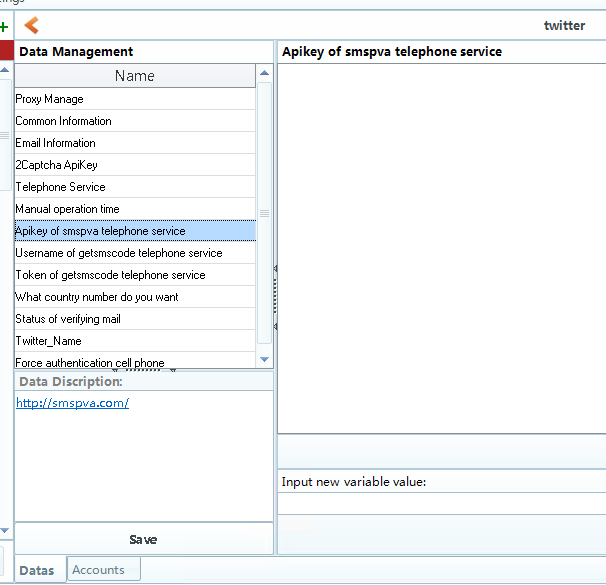Pick What country number do you want
This screenshot has height=585, width=606.
[x=97, y=297]
